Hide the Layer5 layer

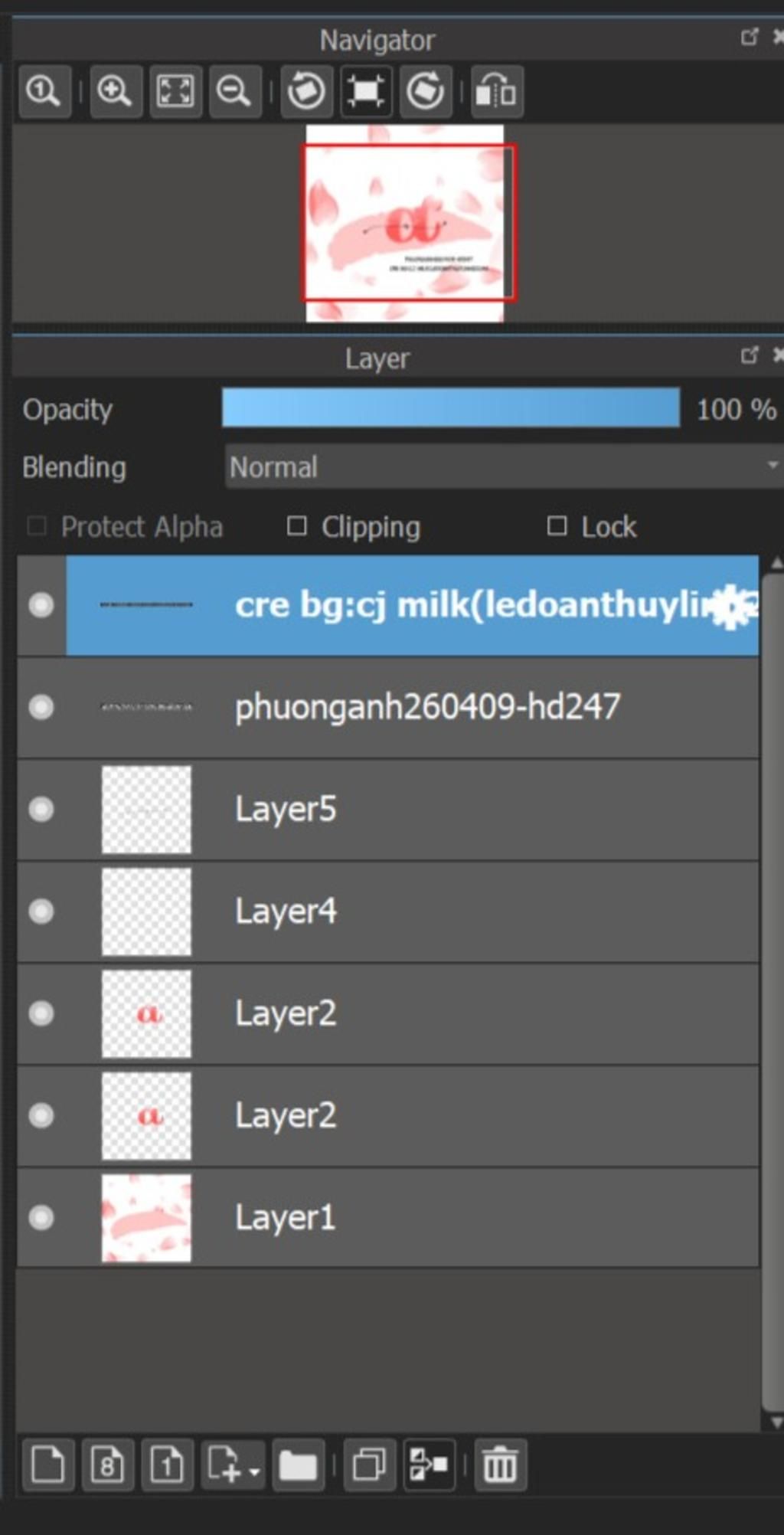[41, 809]
